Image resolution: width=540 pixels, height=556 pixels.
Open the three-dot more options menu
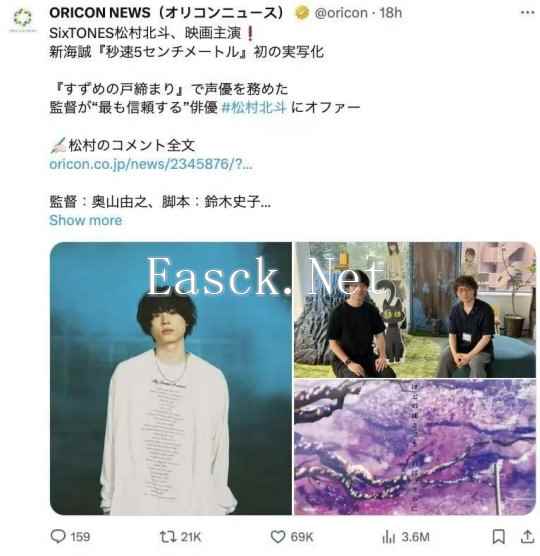coord(527,12)
